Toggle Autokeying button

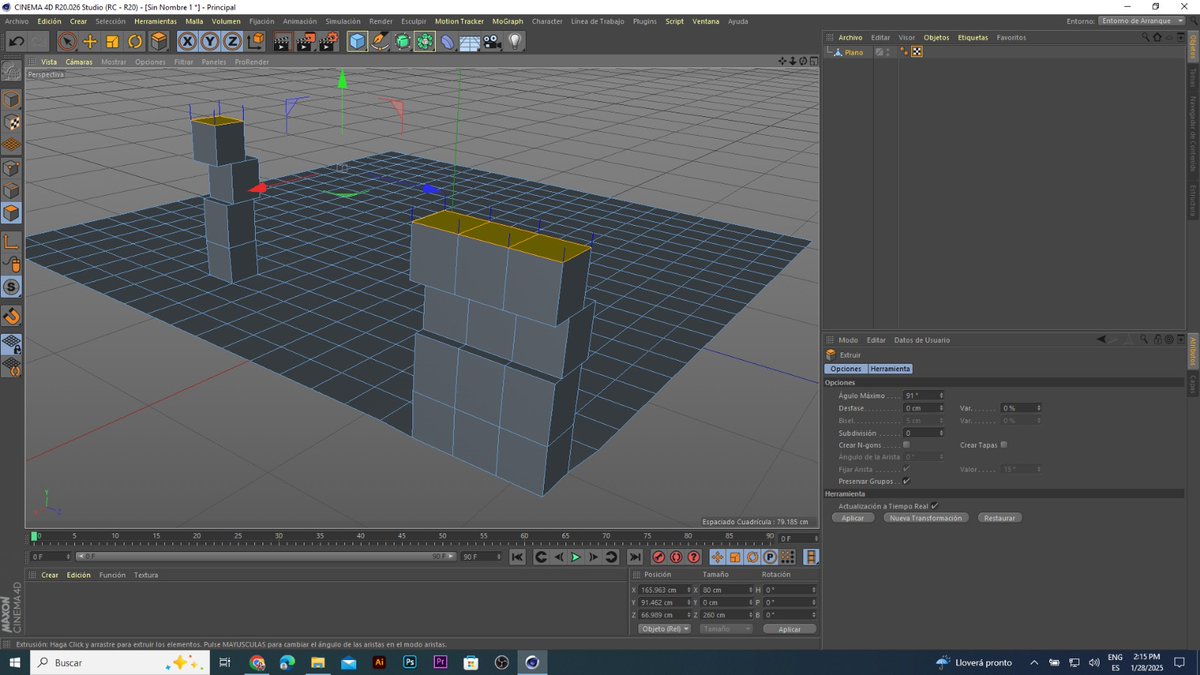click(676, 557)
